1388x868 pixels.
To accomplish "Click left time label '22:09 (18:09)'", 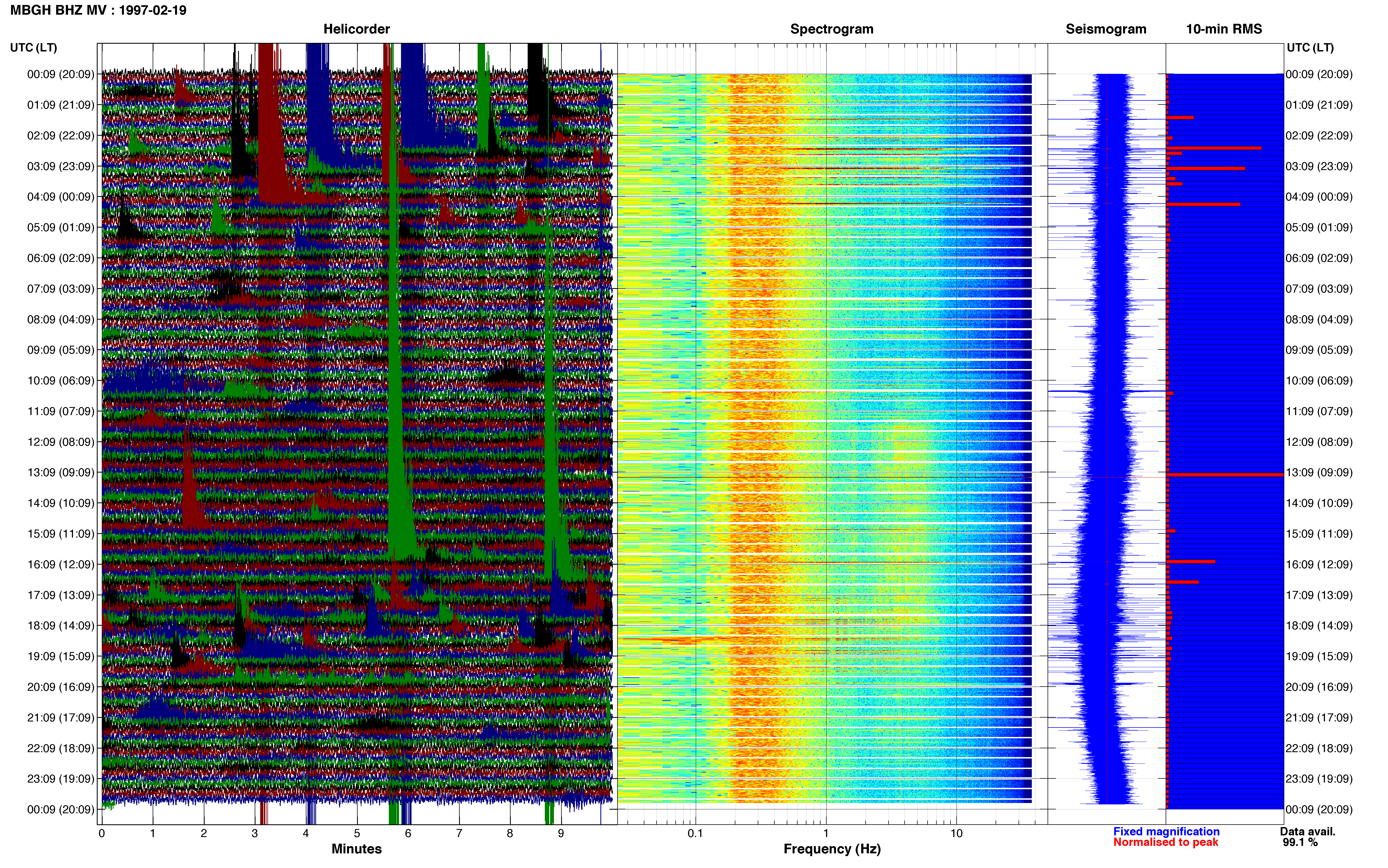I will point(61,749).
